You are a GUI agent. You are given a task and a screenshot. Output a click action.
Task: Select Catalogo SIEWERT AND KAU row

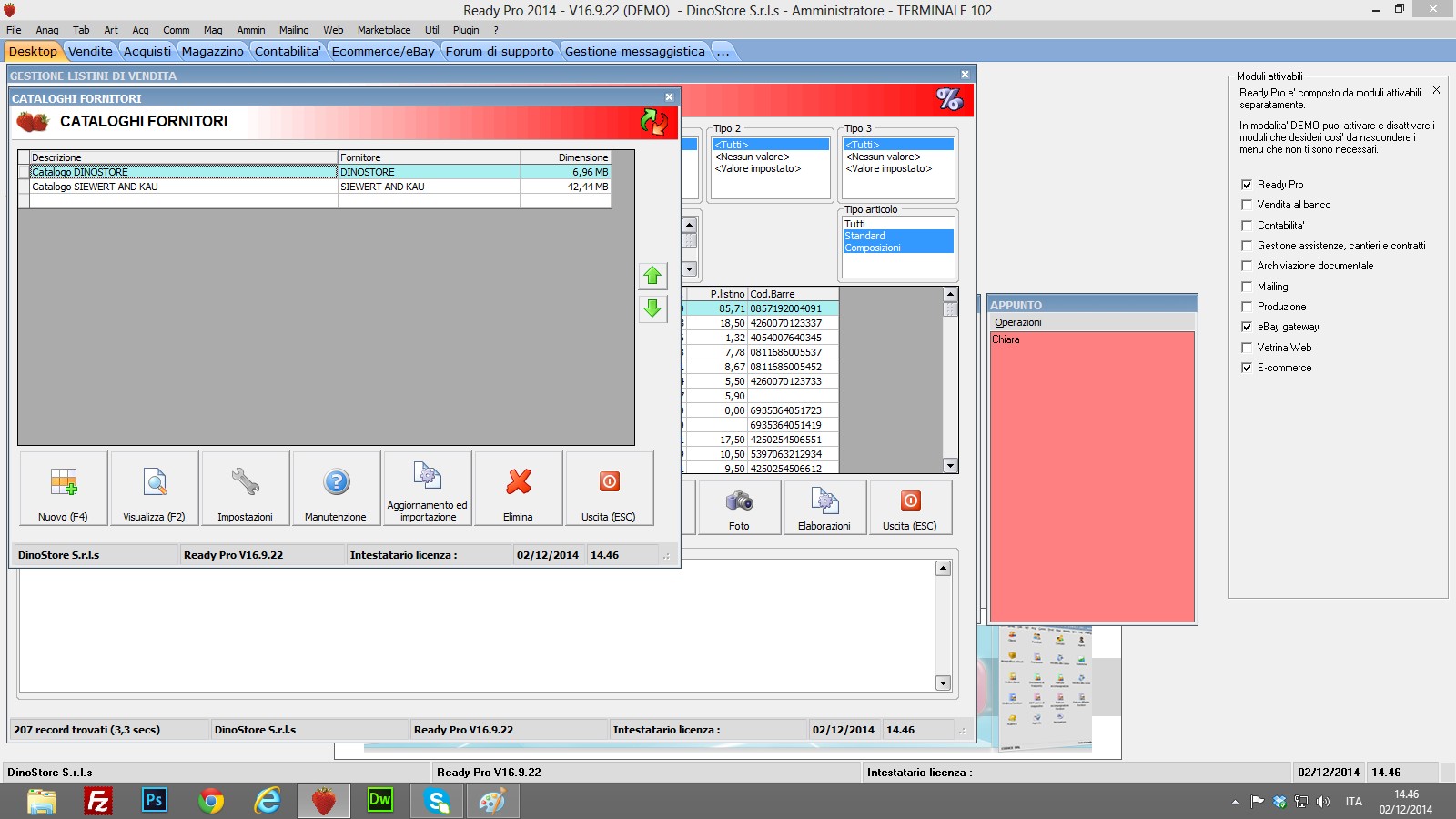(x=315, y=187)
